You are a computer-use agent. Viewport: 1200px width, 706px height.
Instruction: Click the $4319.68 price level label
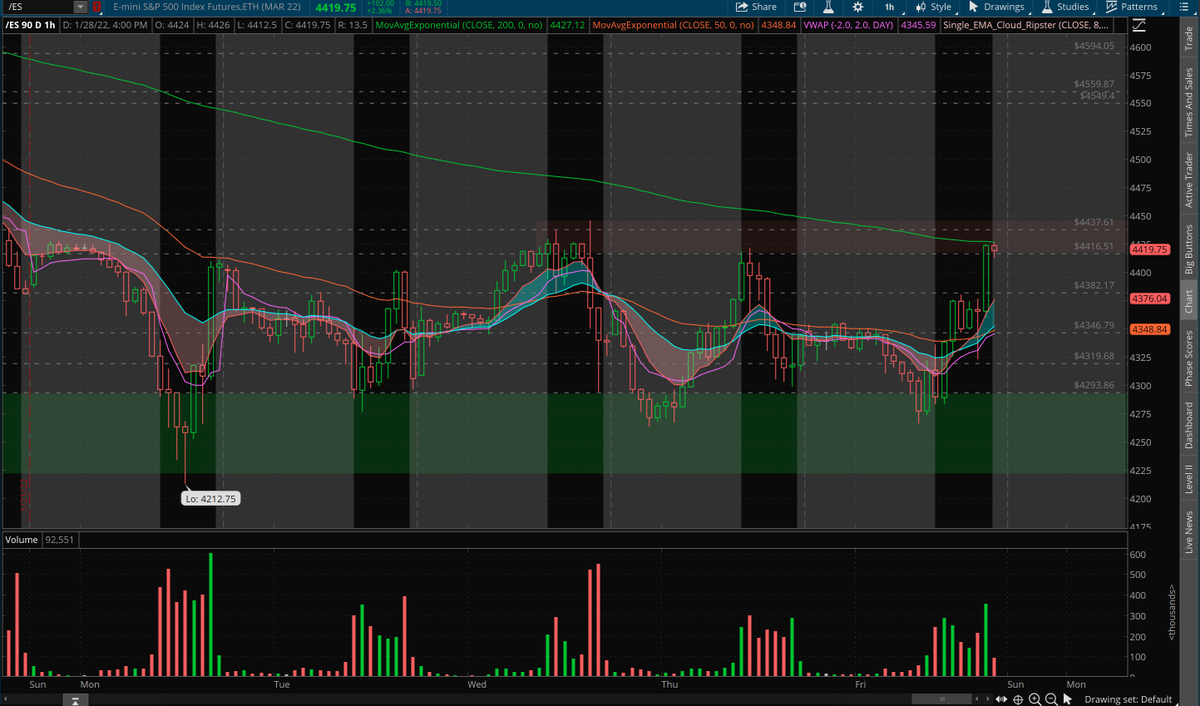(1093, 356)
